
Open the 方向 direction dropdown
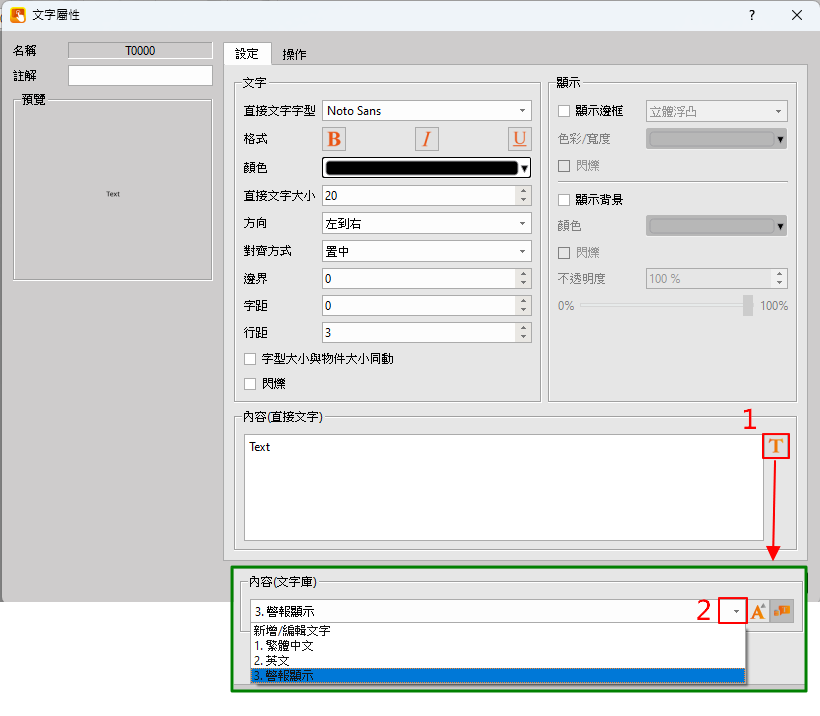pos(426,224)
